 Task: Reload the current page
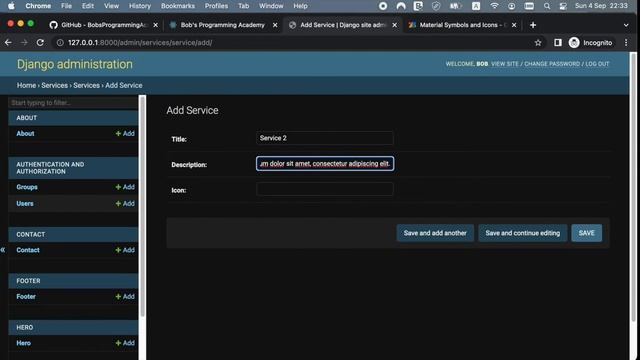pyautogui.click(x=40, y=42)
